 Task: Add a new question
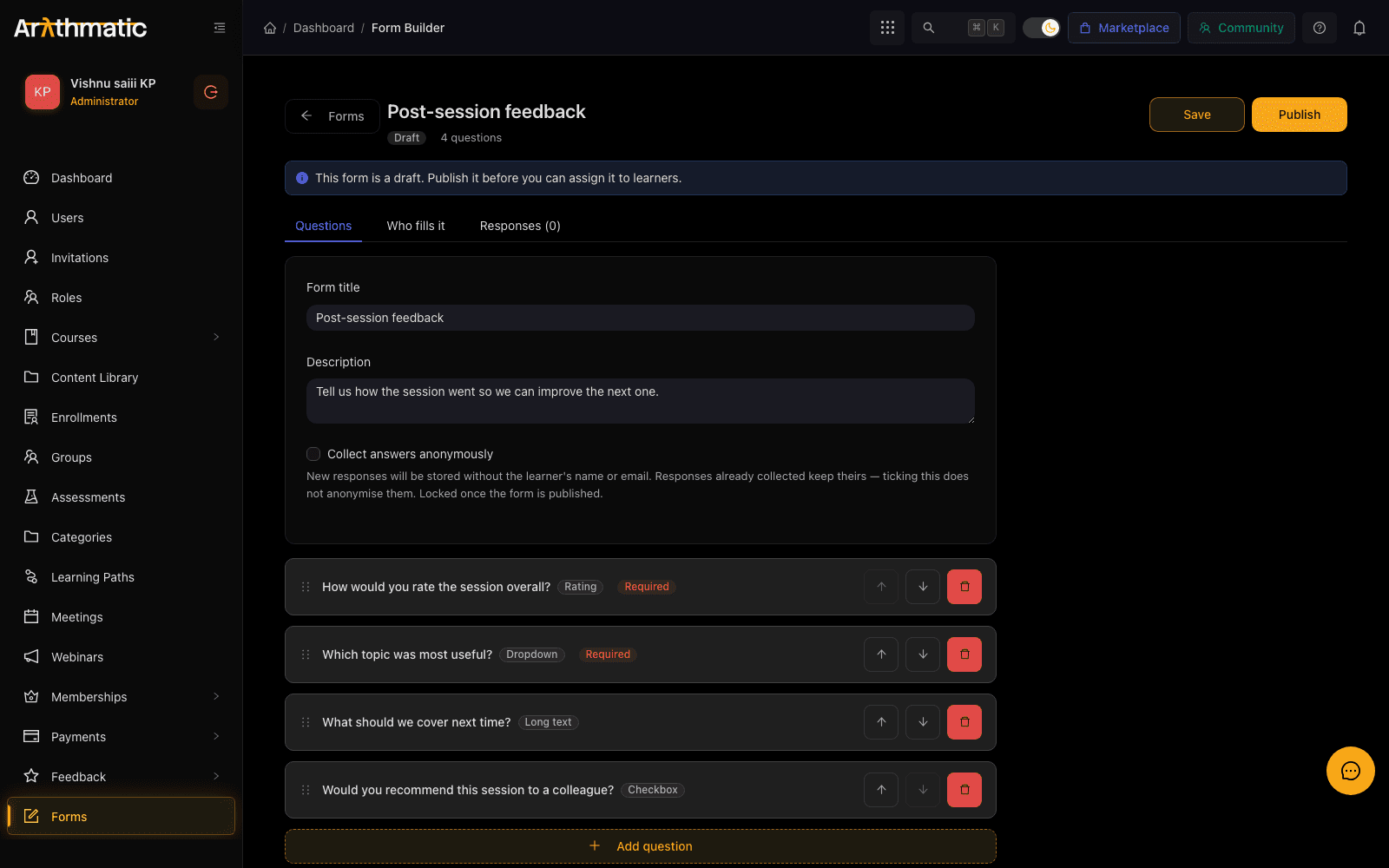pyautogui.click(x=641, y=846)
